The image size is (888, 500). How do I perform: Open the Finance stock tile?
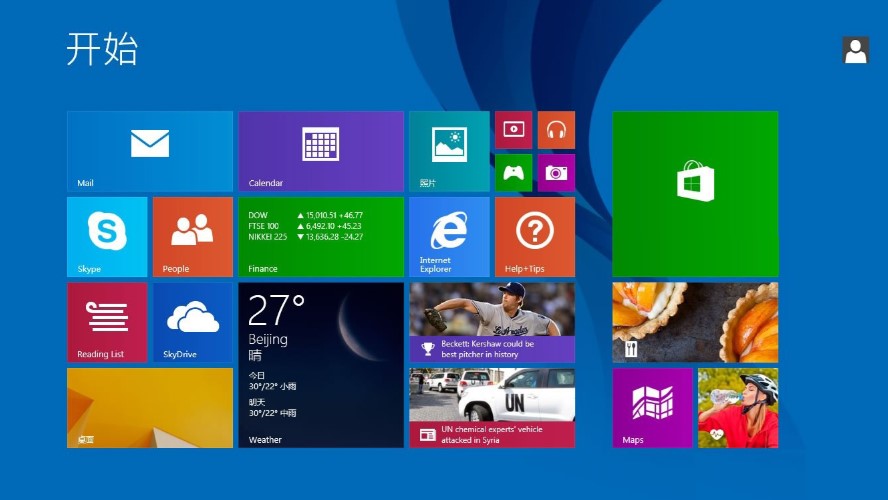[321, 237]
